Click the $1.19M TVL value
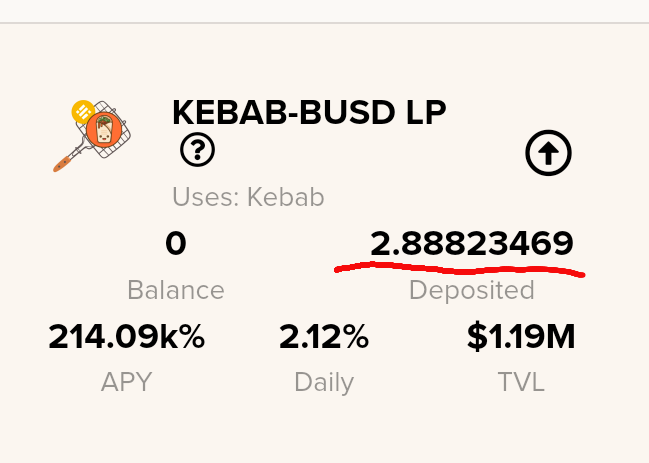The height and width of the screenshot is (463, 649). (x=521, y=336)
